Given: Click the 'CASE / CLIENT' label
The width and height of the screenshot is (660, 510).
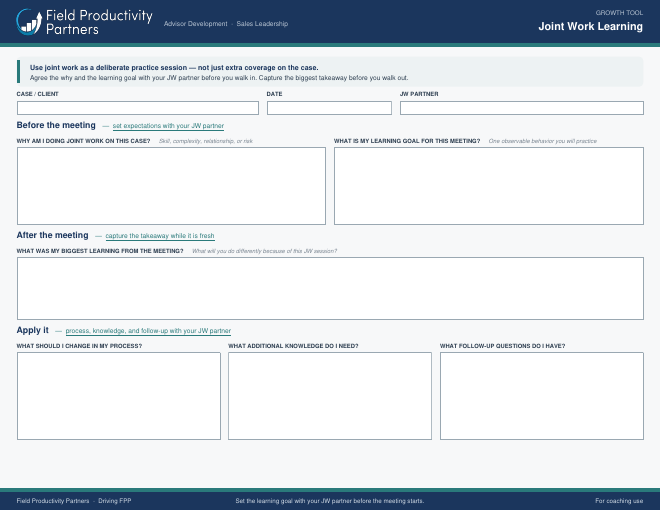Looking at the screenshot, I should (x=37, y=94).
